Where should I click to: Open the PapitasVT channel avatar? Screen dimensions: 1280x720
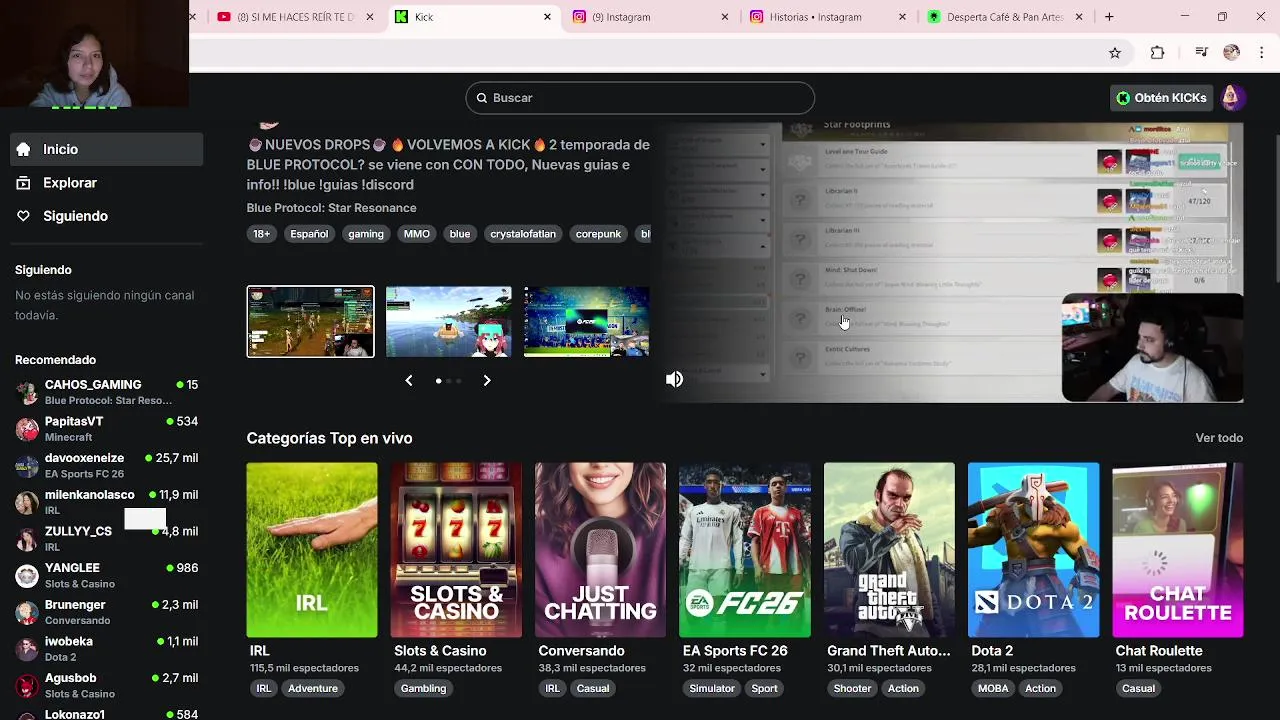27,429
